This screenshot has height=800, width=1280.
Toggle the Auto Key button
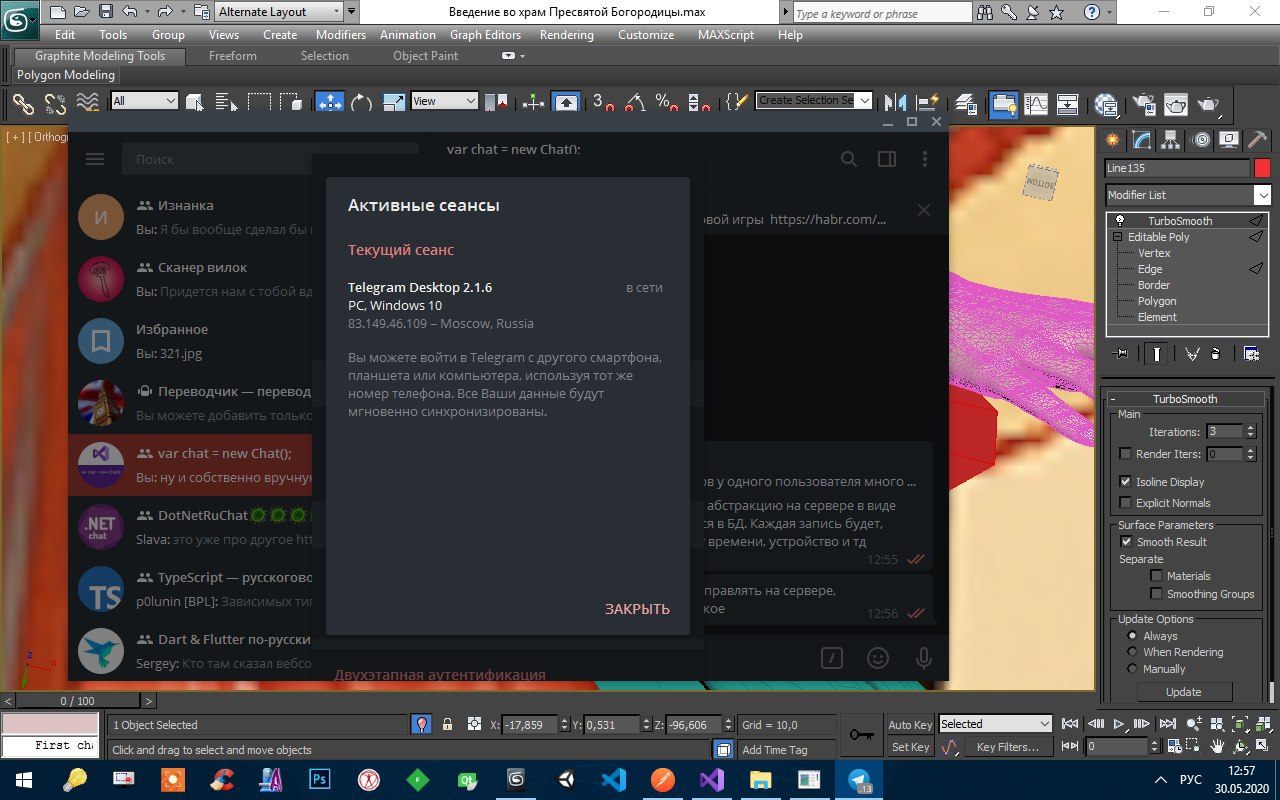click(910, 725)
